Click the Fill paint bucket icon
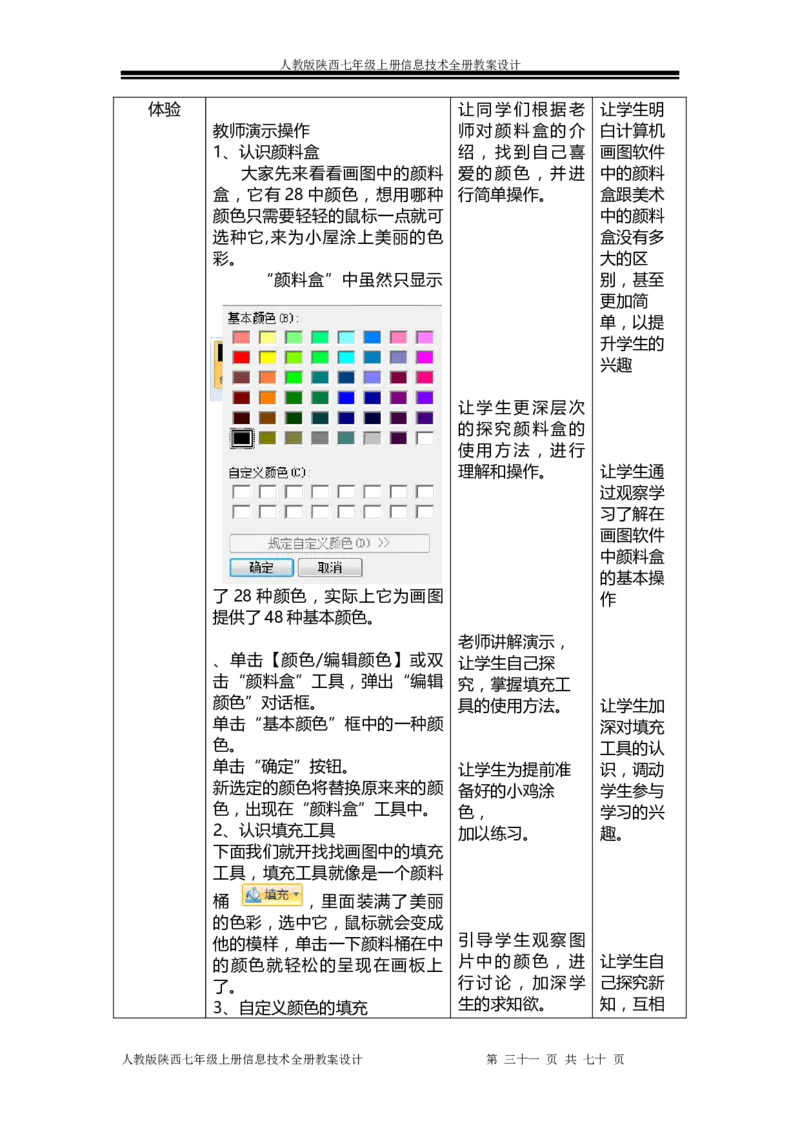The height and width of the screenshot is (1132, 800). pos(253,895)
